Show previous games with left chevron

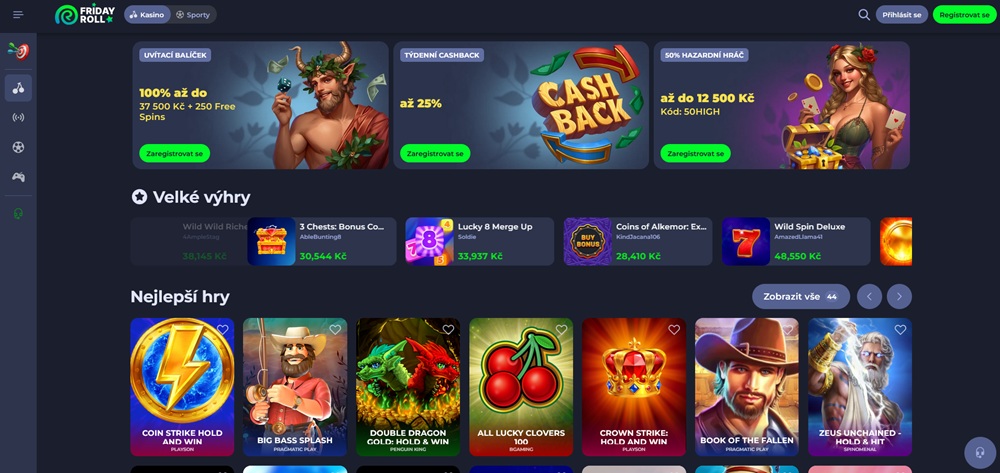869,296
